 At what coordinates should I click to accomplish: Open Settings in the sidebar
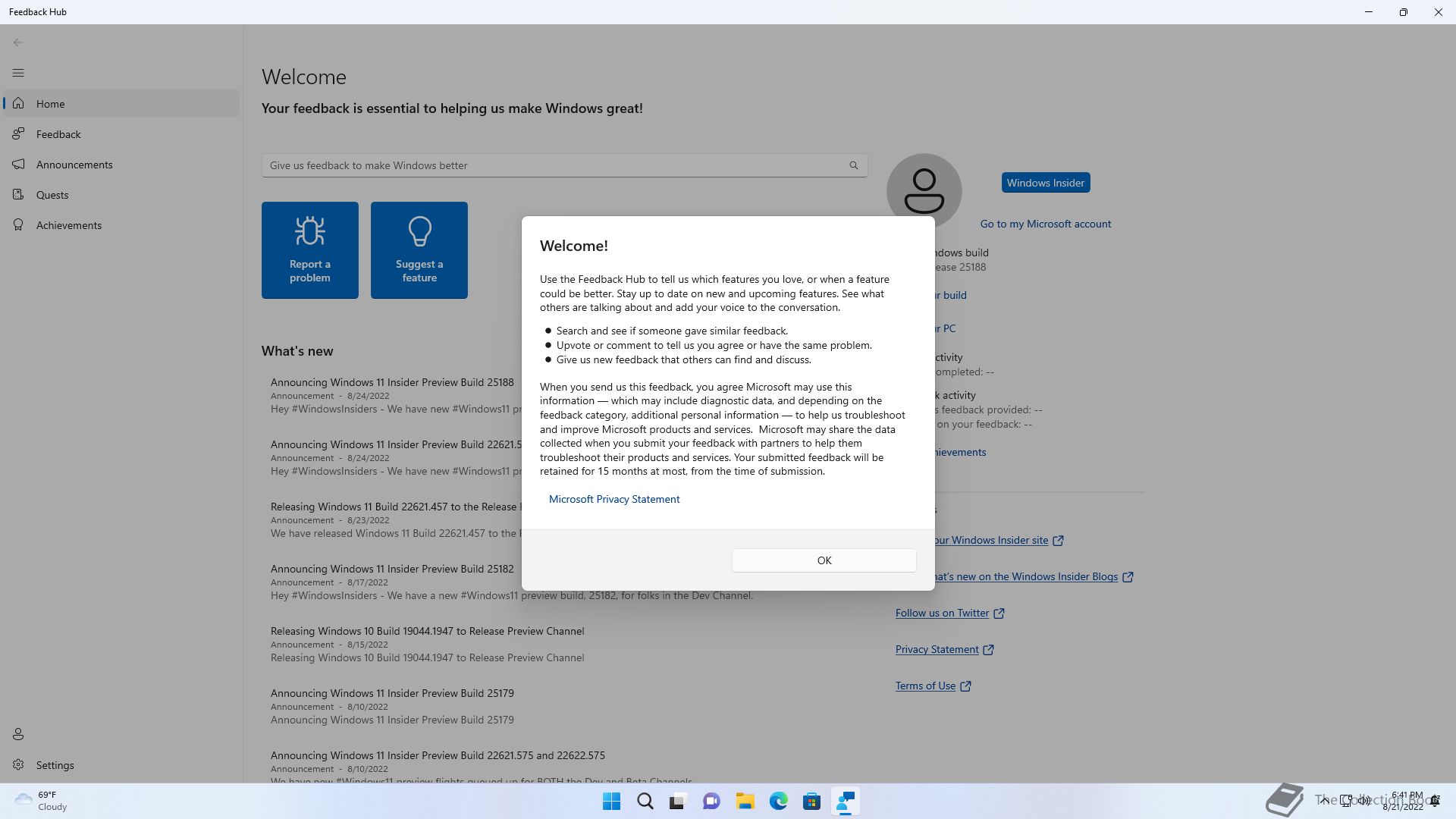tap(55, 765)
